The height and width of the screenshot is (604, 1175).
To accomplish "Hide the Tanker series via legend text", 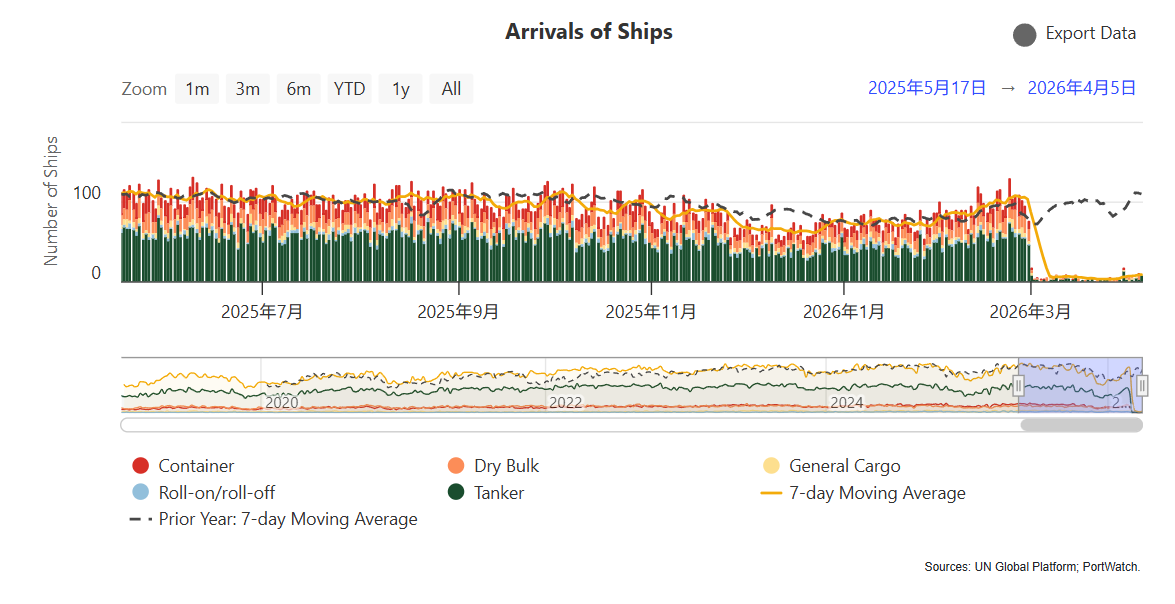I will point(499,493).
